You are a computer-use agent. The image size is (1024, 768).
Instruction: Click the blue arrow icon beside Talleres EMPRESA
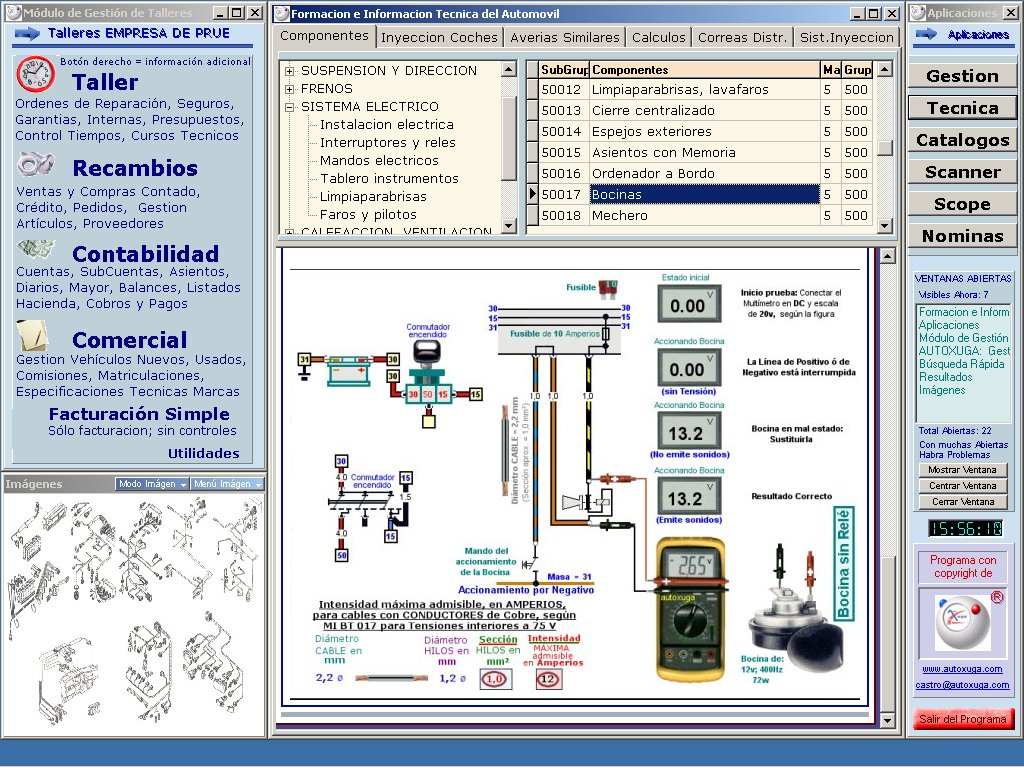coord(27,33)
